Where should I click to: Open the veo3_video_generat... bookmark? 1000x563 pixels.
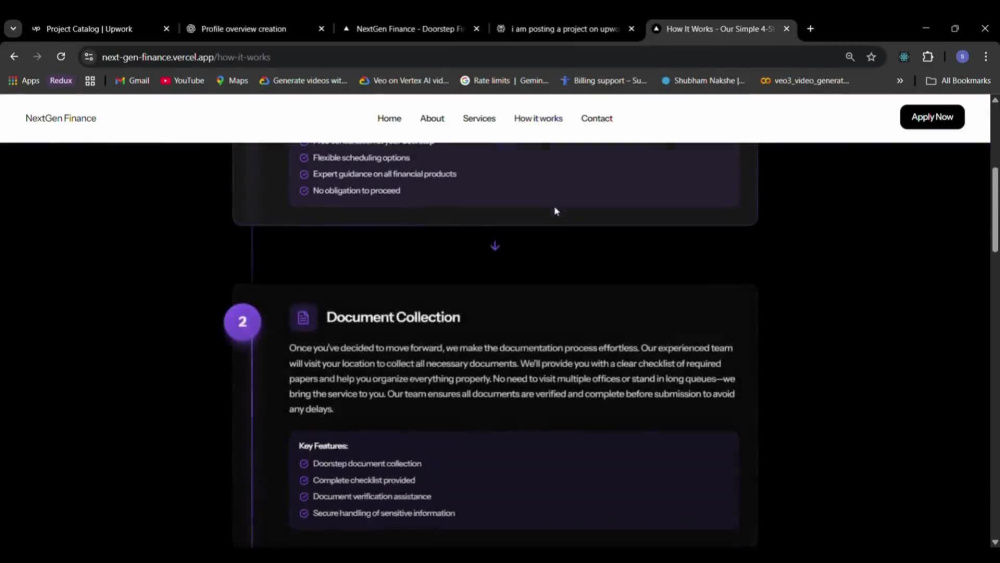point(804,80)
